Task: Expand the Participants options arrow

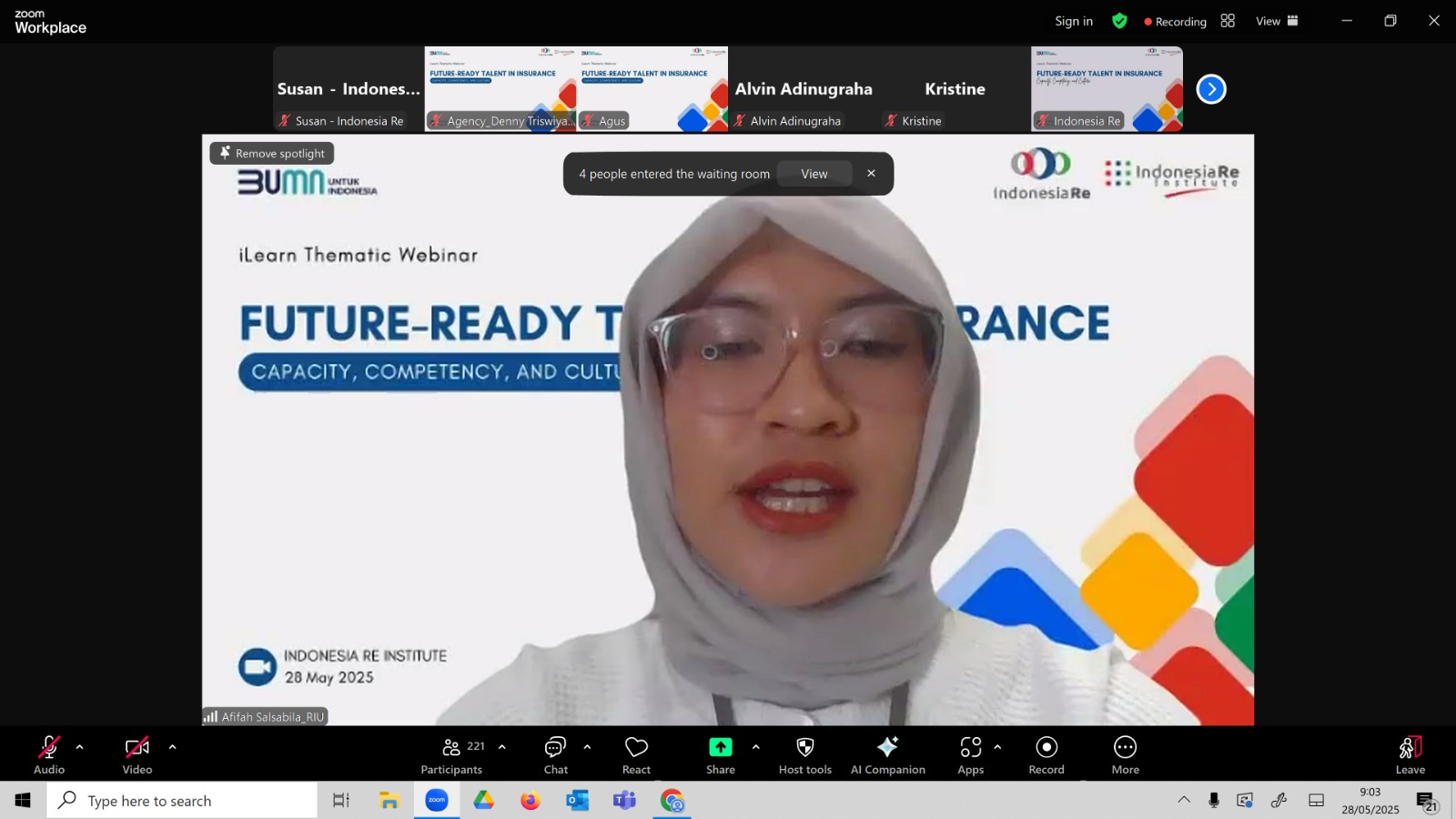Action: tap(501, 747)
